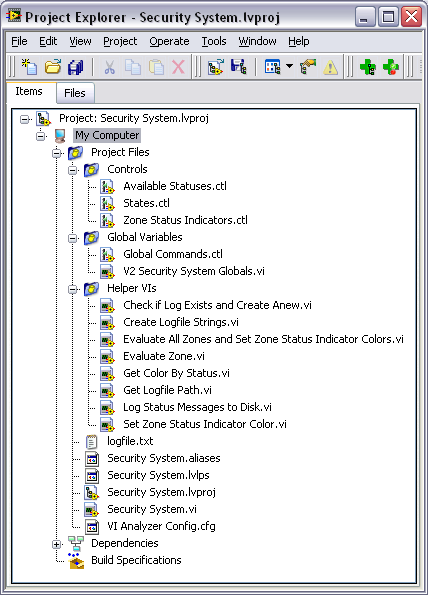Close the Project Explorer window
The width and height of the screenshot is (428, 595).
pyautogui.click(x=412, y=17)
